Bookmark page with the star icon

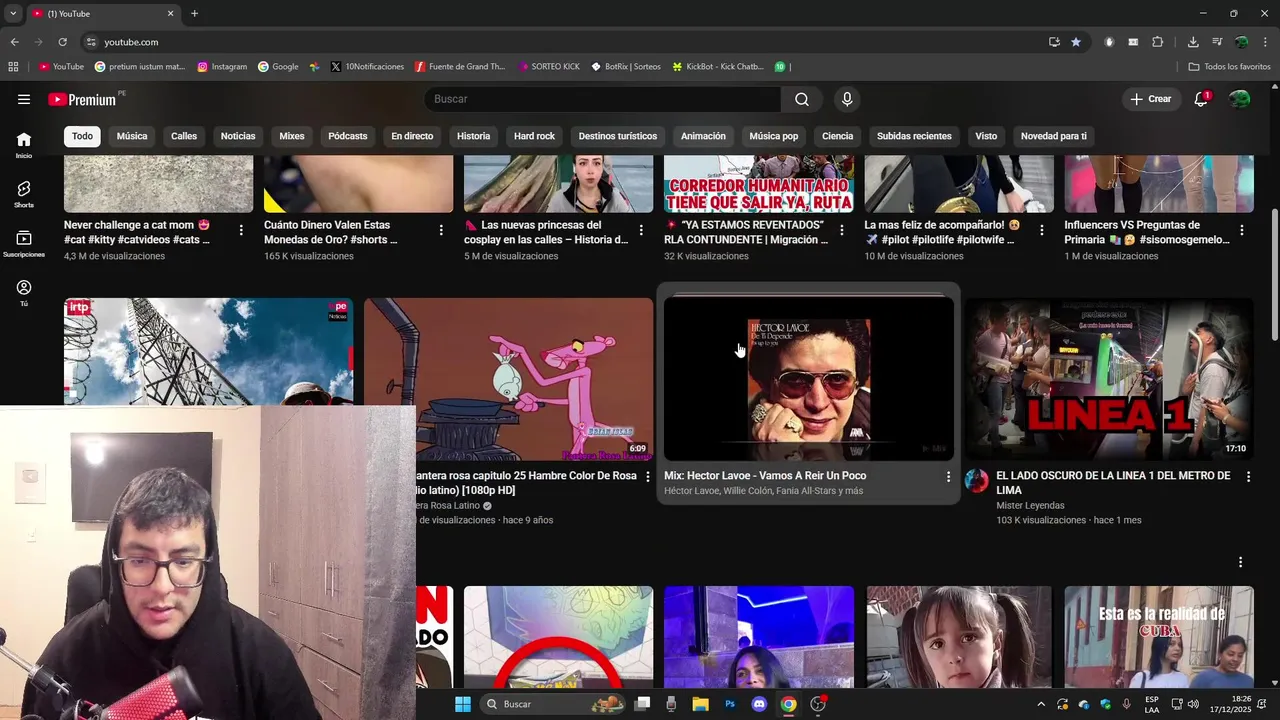click(x=1076, y=42)
